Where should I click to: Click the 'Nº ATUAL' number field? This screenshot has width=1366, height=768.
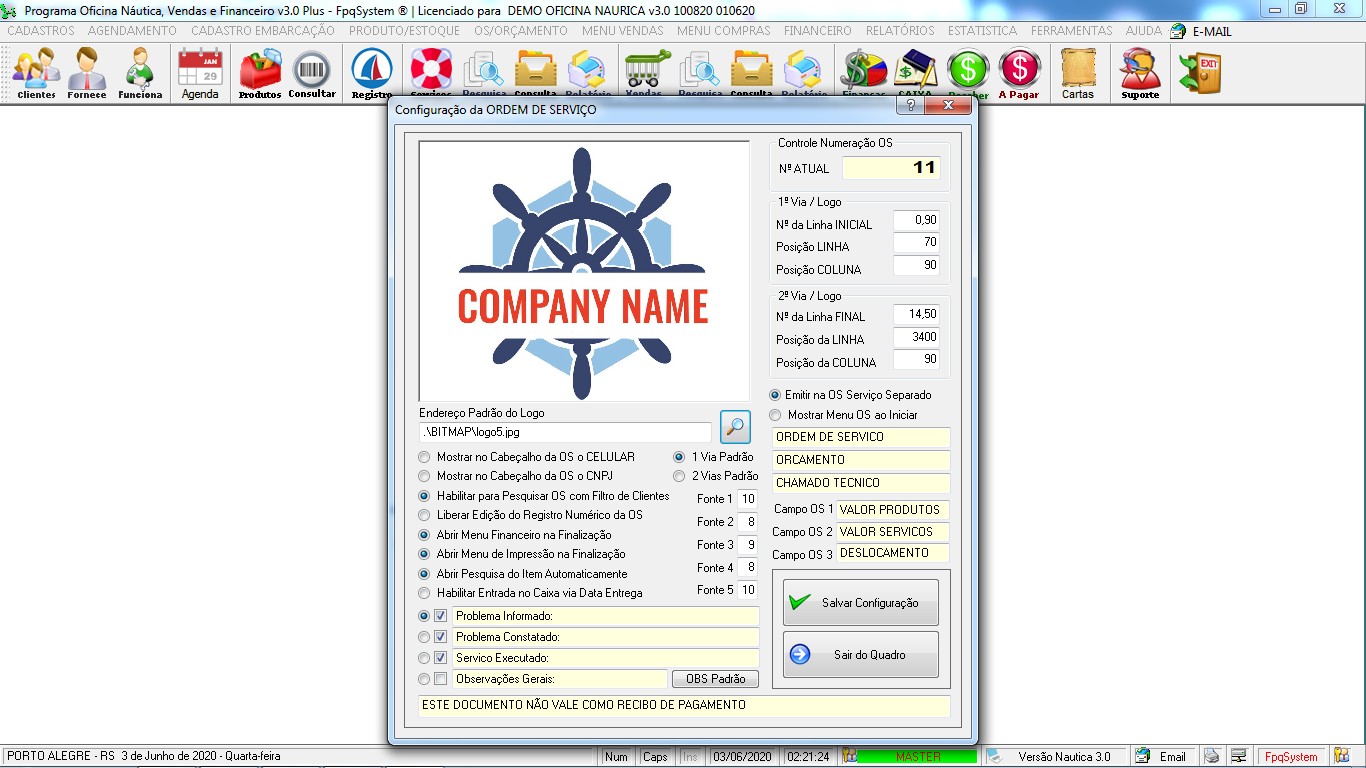click(x=891, y=168)
